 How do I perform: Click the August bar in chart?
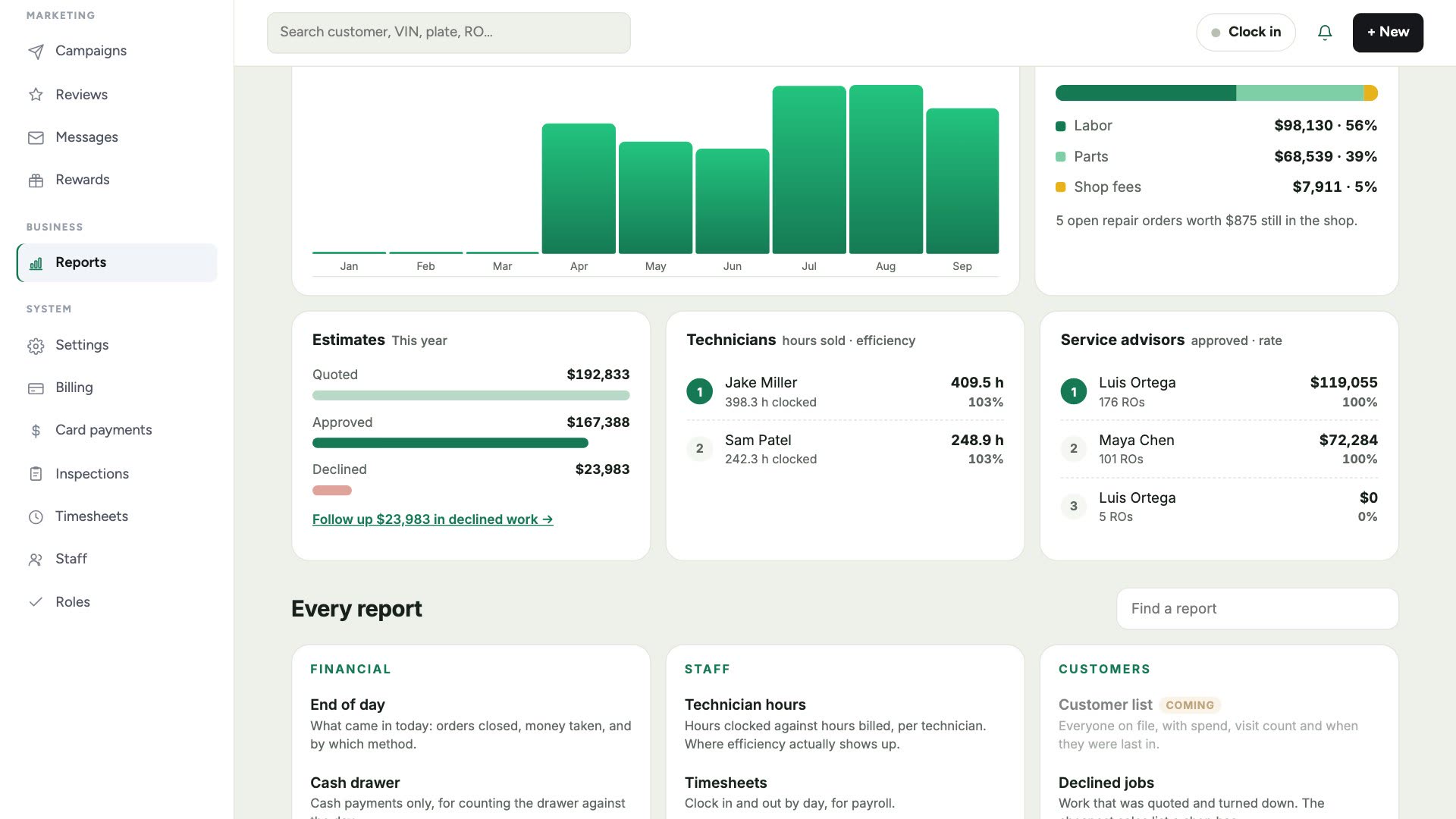886,169
